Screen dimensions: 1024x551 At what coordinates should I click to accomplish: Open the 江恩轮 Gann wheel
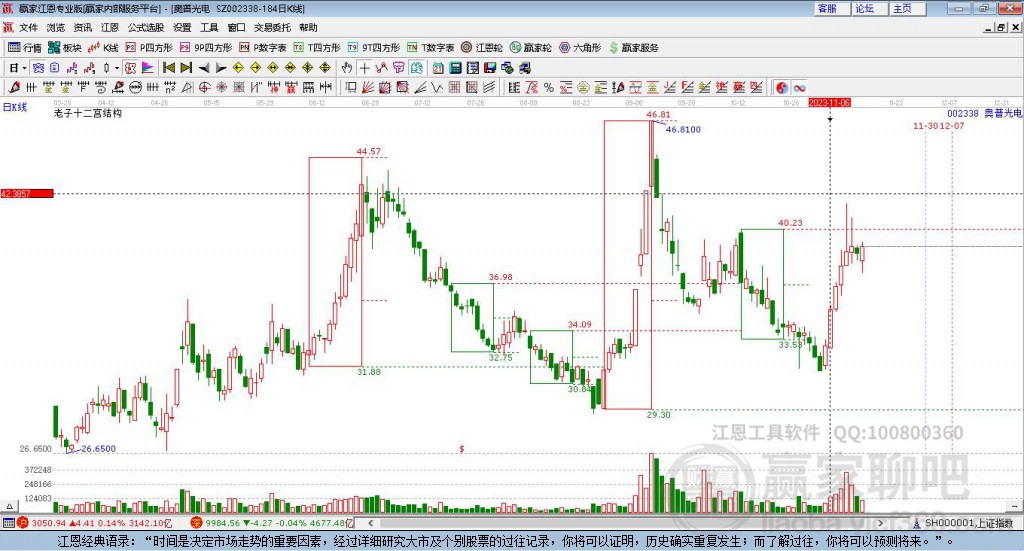click(x=482, y=48)
